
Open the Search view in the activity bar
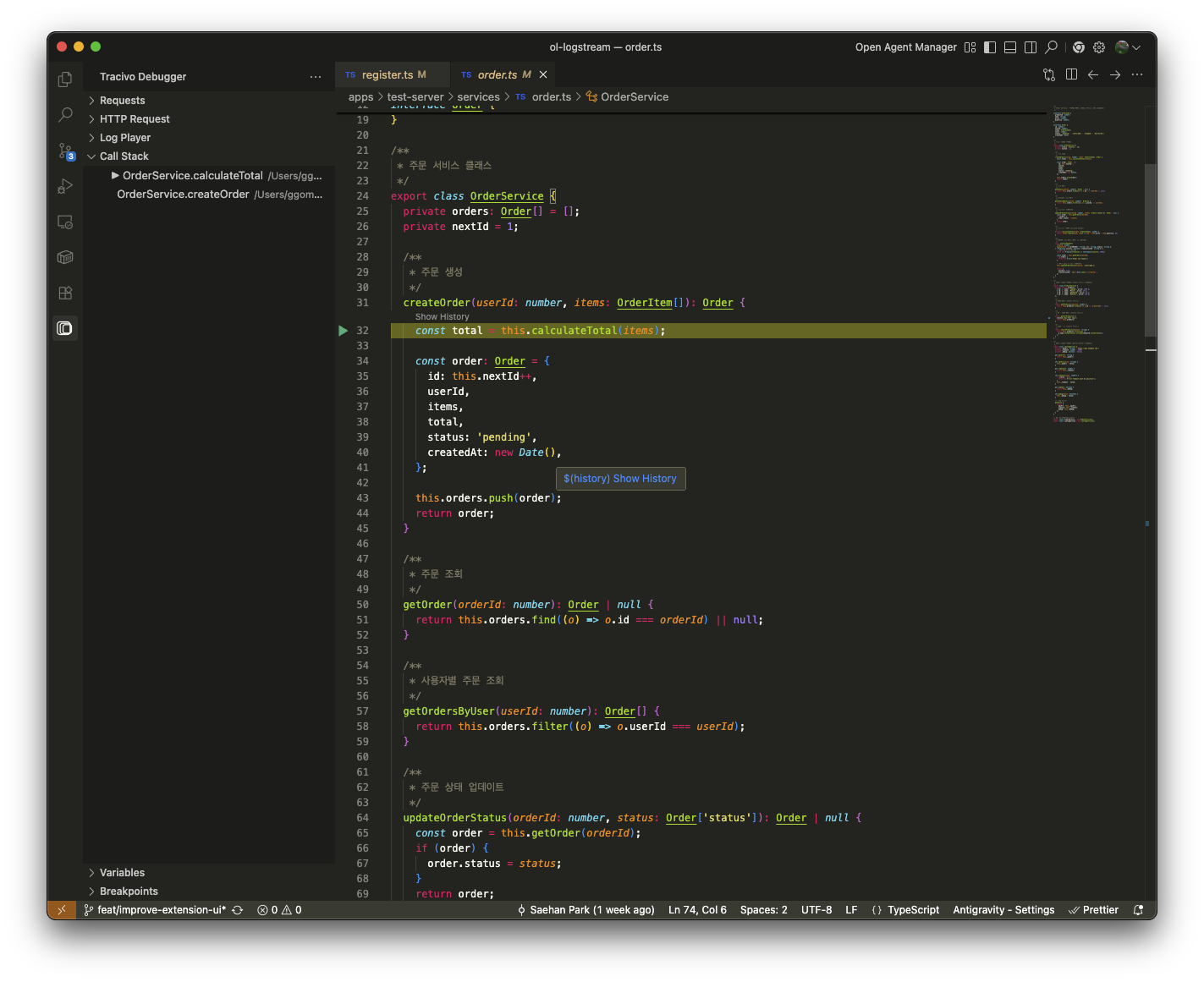(x=65, y=114)
